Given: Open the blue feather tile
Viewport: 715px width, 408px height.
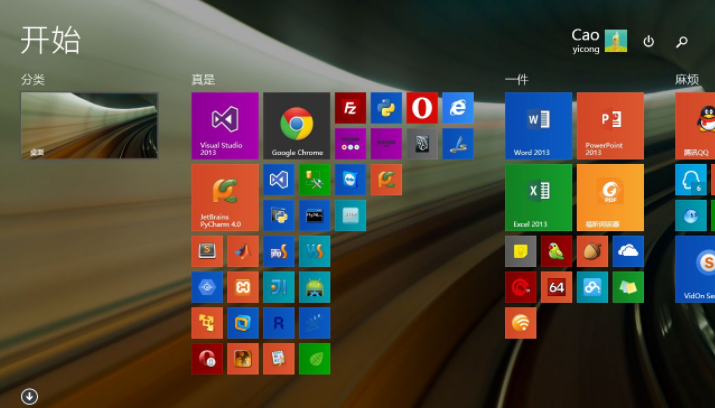Looking at the screenshot, I should (x=315, y=323).
